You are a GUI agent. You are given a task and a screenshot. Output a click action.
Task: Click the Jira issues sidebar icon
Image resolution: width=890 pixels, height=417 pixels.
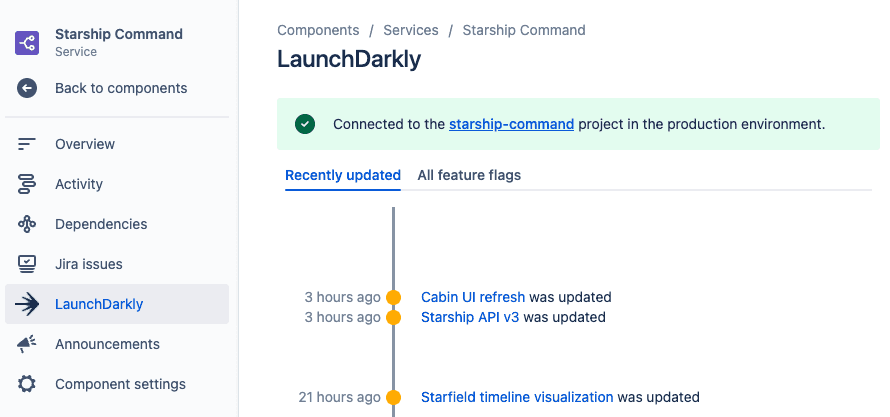tap(27, 264)
